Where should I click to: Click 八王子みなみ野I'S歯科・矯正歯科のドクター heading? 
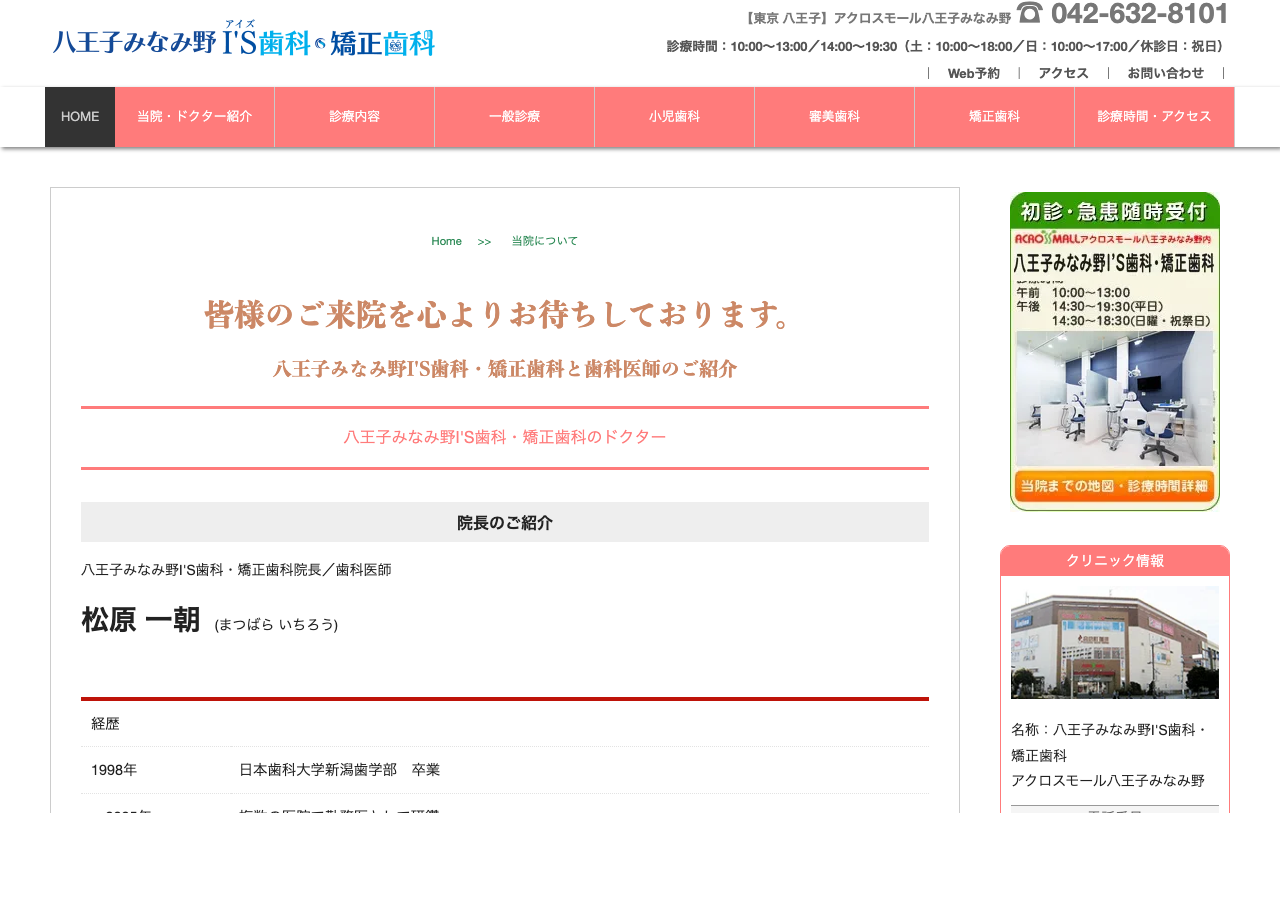505,437
